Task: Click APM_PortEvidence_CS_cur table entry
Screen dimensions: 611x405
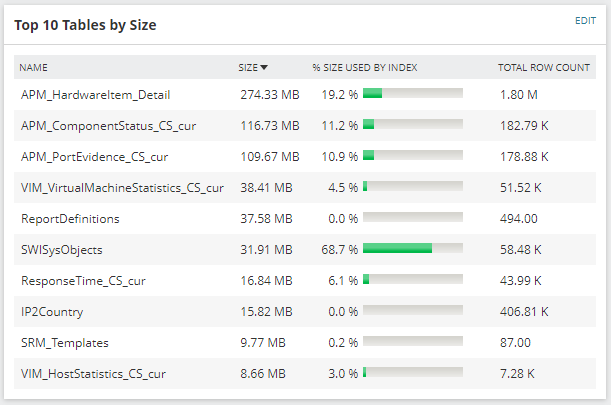Action: [x=94, y=157]
